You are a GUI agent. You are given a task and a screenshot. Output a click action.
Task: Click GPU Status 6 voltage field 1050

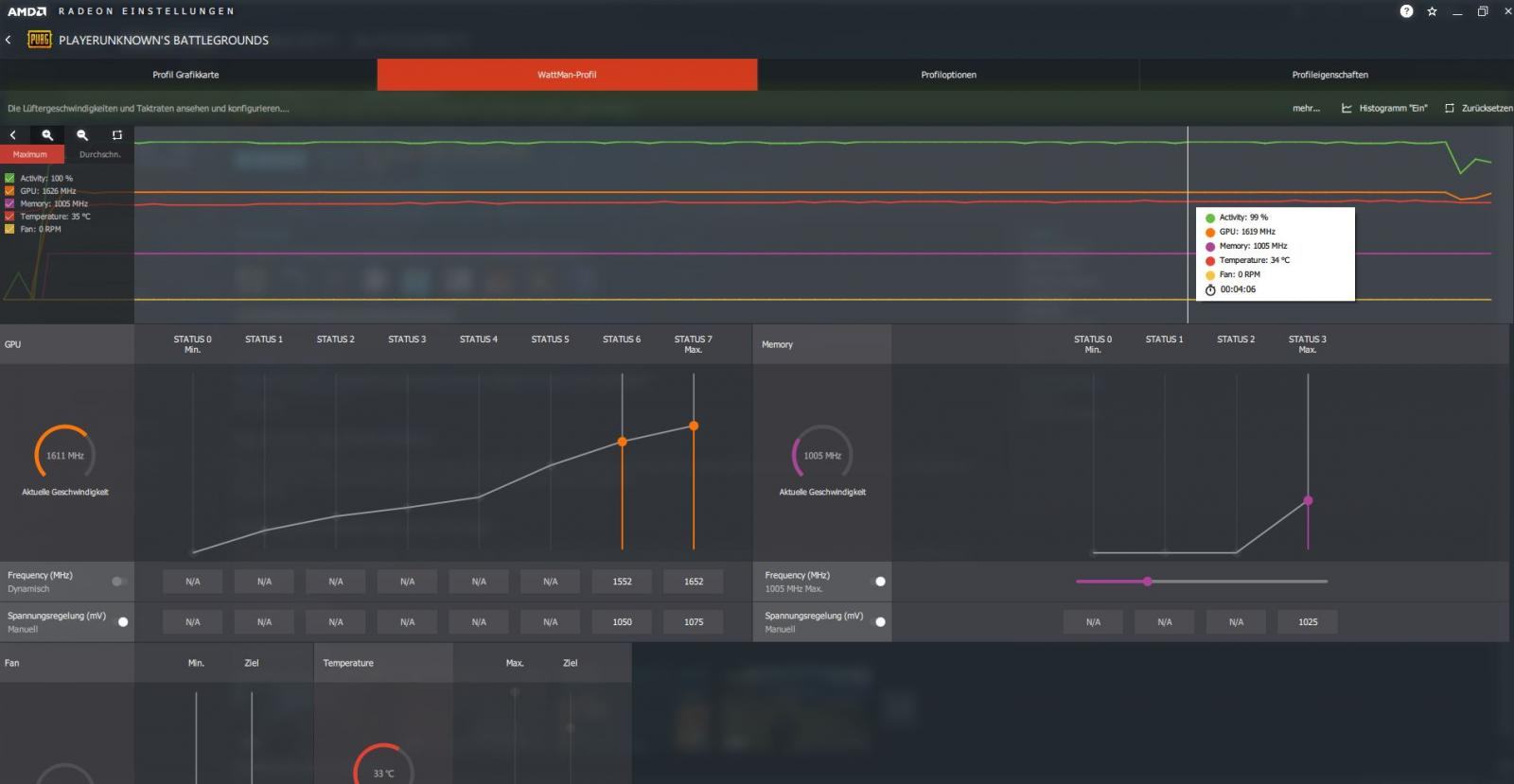point(622,622)
